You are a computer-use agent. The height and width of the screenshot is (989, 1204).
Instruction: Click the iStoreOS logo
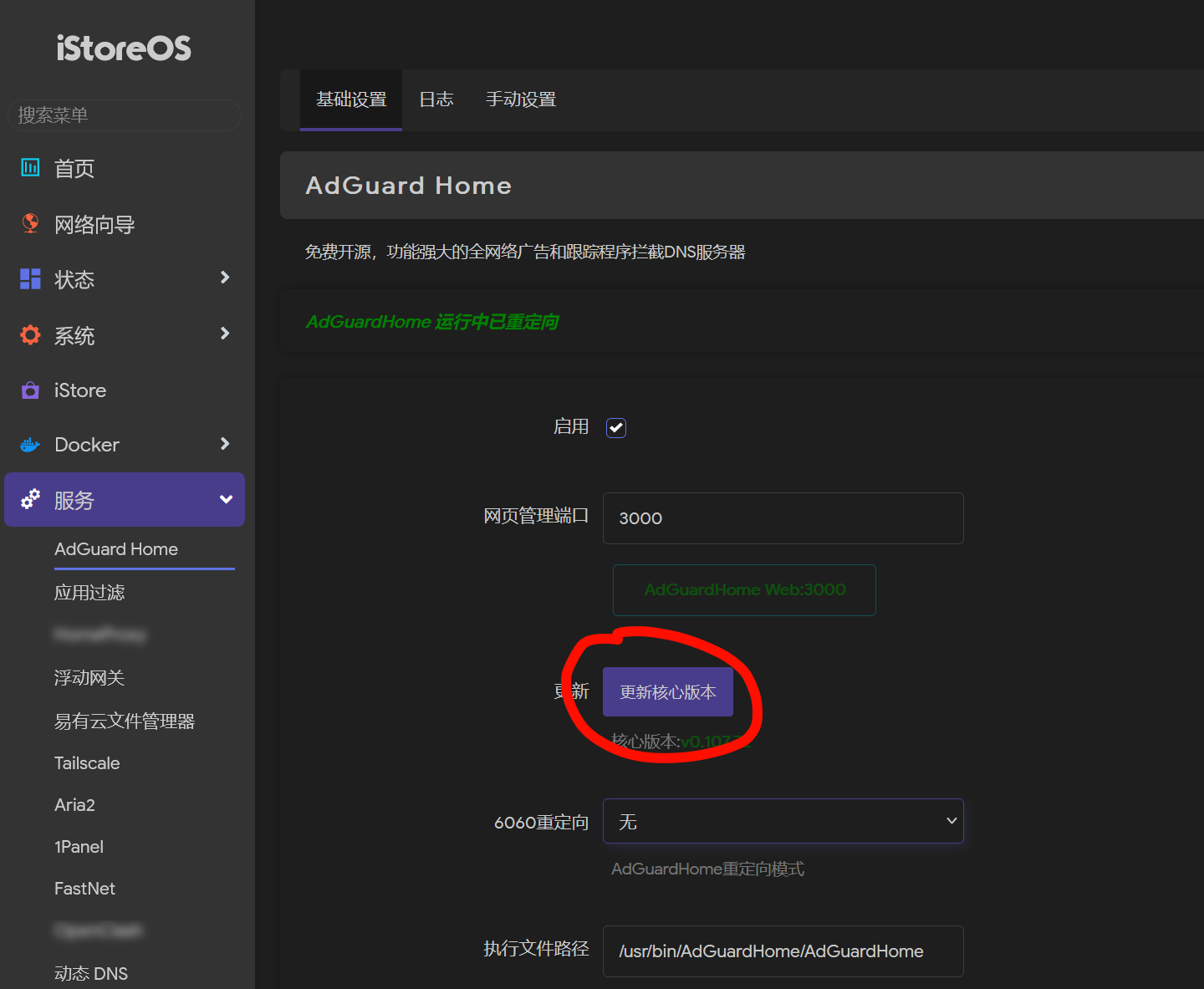124,48
